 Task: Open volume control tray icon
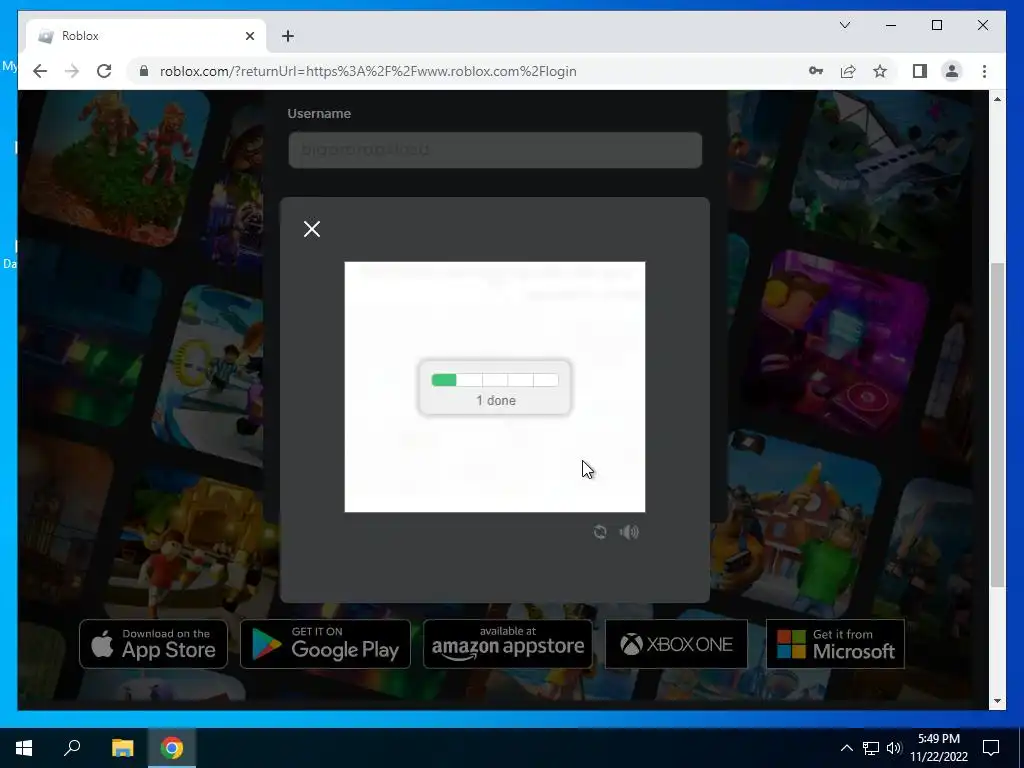894,748
